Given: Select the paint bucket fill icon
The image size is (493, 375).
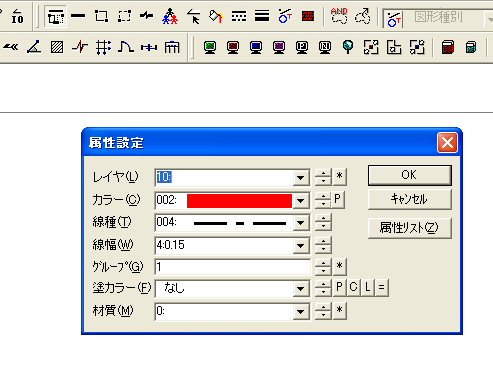Looking at the screenshot, I should pyautogui.click(x=216, y=16).
